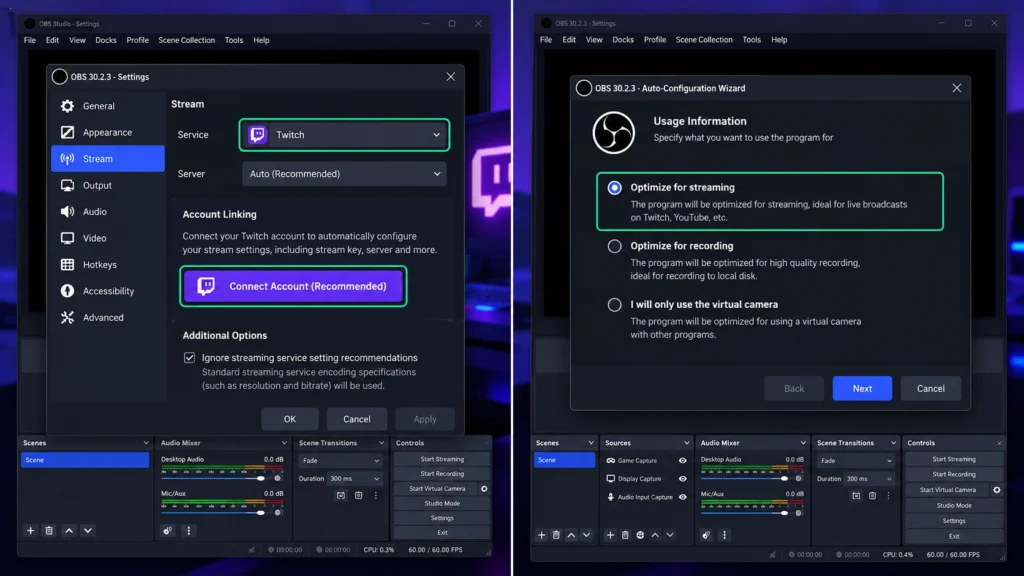The image size is (1024, 576).
Task: Expand Scene Transitions chevron in the Wizard window
Action: 893,443
